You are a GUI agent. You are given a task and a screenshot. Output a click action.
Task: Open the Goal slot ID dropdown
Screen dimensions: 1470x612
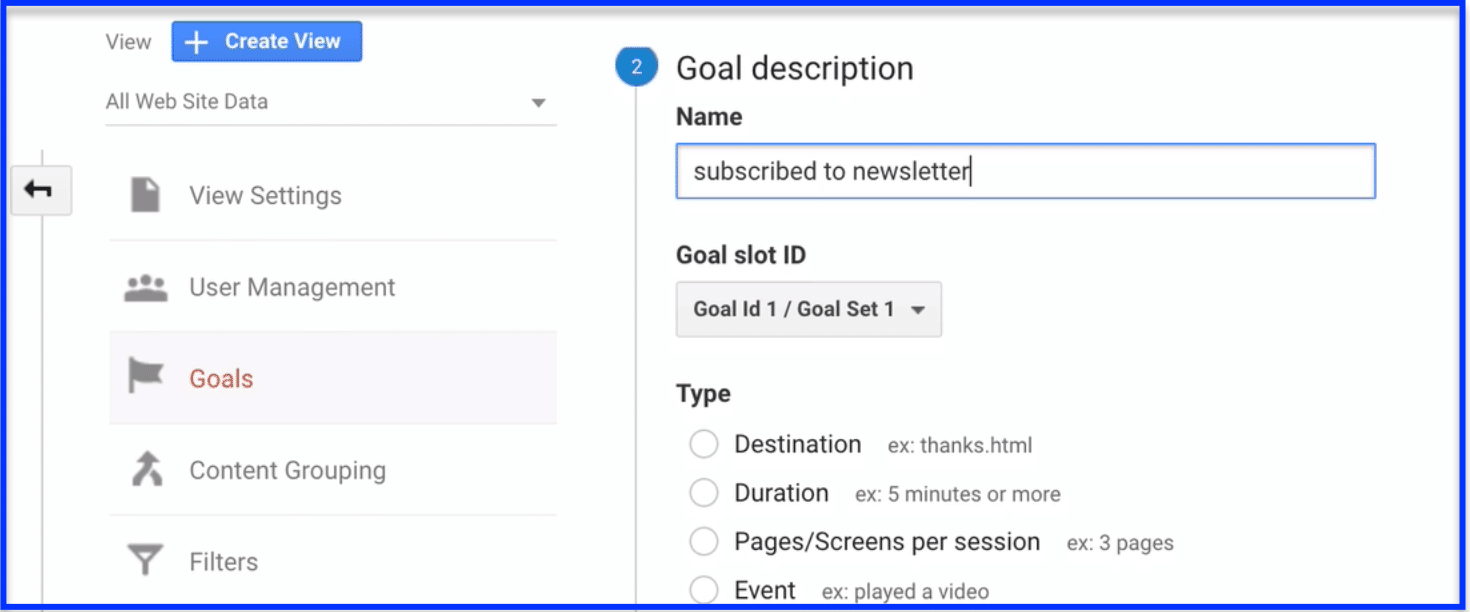[x=808, y=309]
